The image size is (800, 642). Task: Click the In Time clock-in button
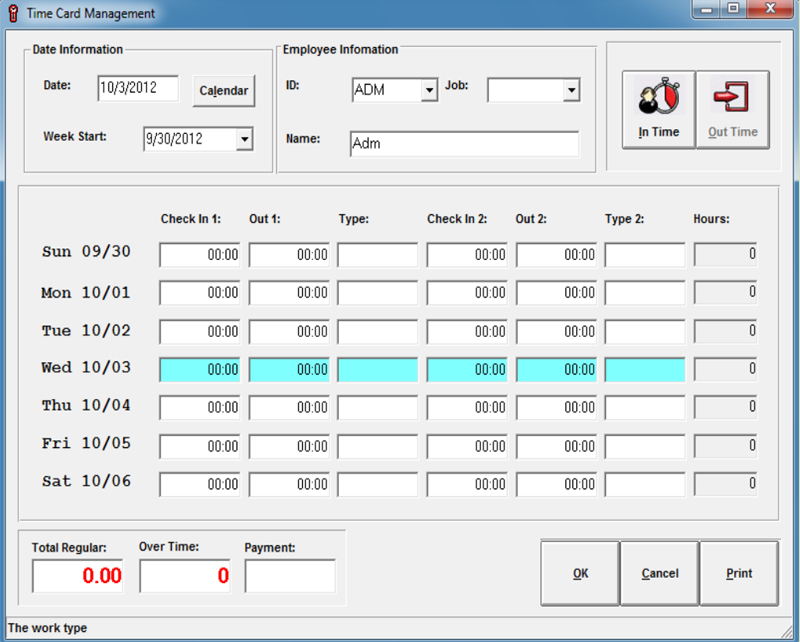[x=659, y=110]
